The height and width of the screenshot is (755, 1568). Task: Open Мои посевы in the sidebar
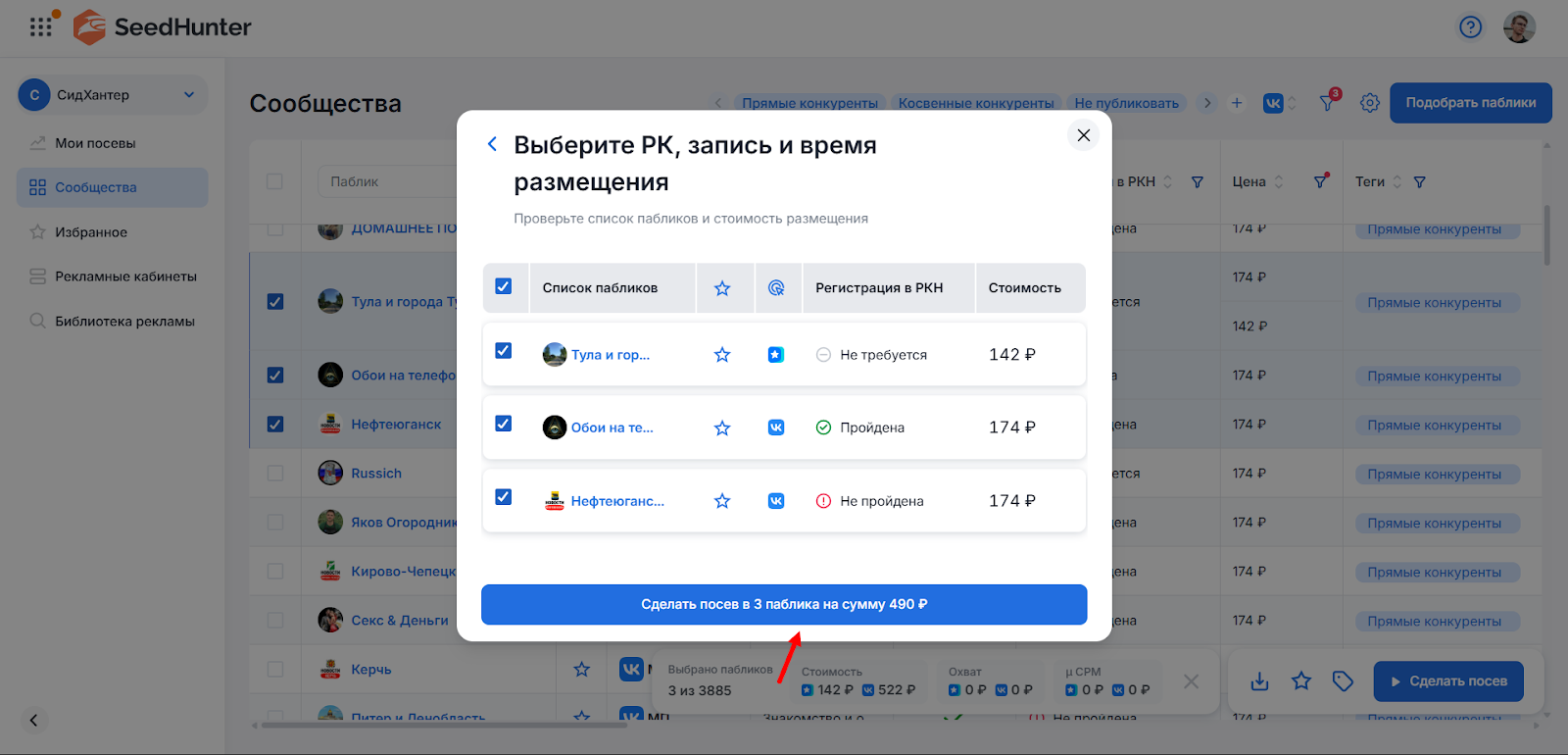coord(95,143)
